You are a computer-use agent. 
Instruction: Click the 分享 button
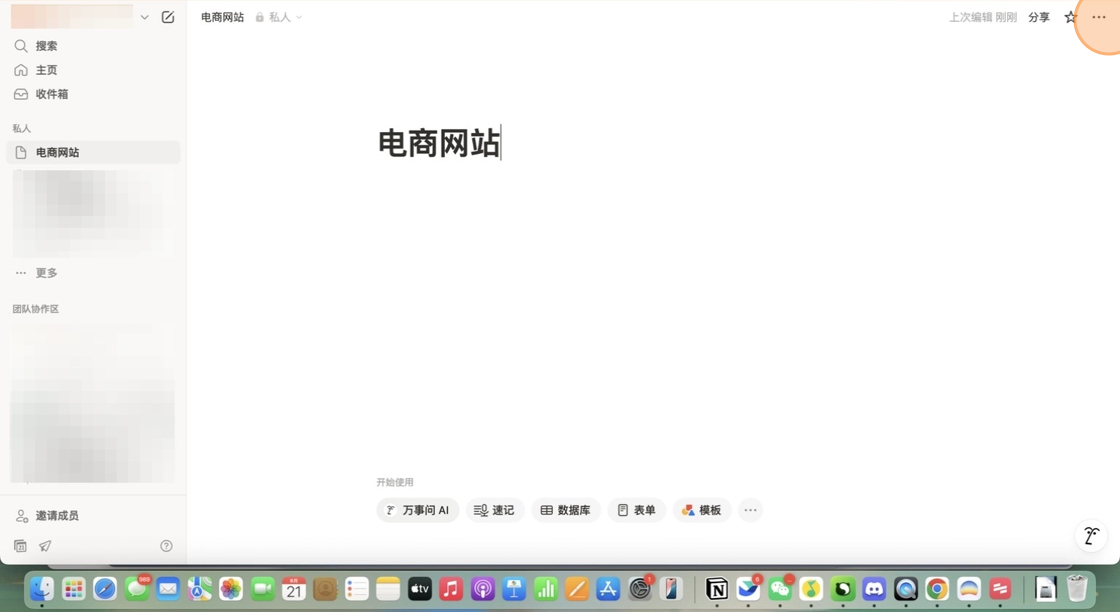coord(1039,17)
